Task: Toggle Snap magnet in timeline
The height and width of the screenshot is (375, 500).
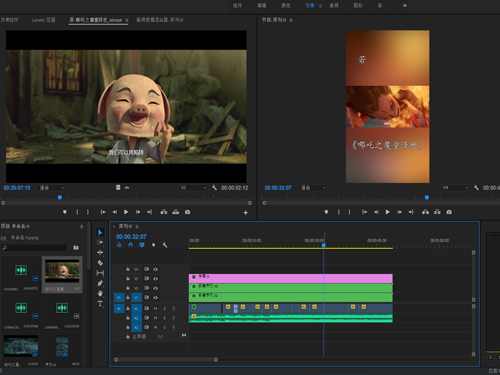Action: pyautogui.click(x=131, y=245)
